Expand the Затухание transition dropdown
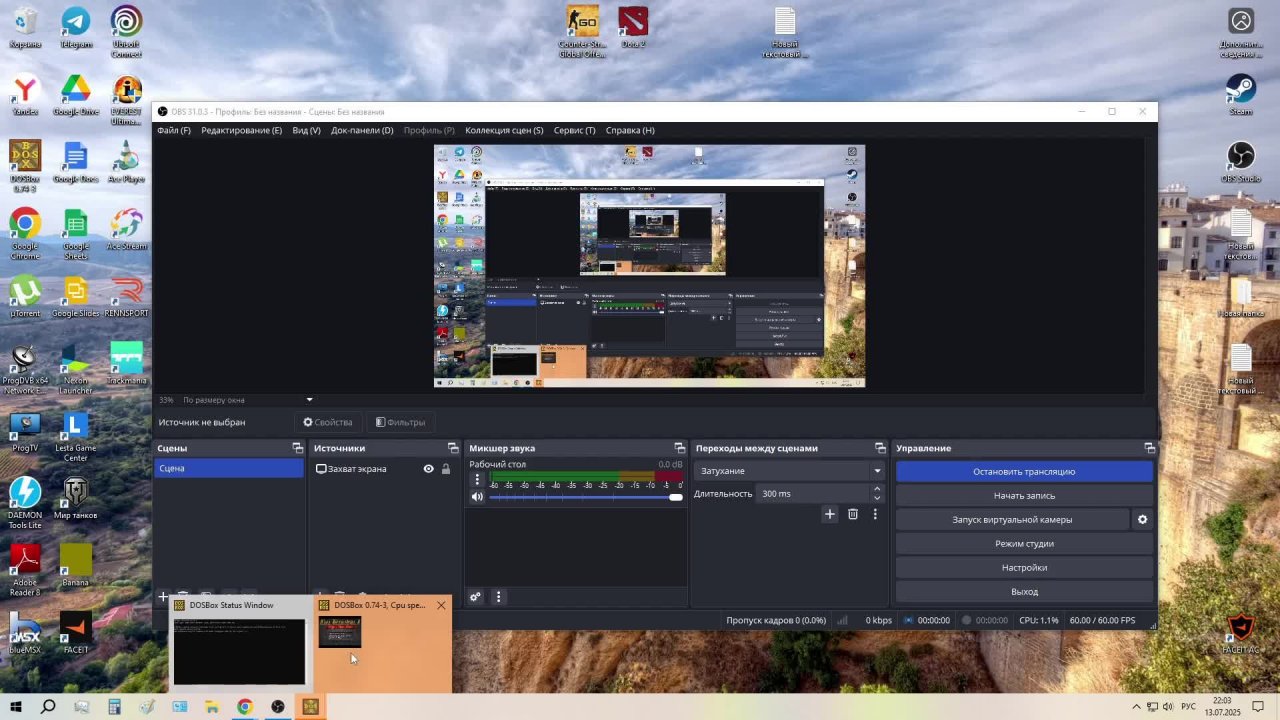Screen dimensions: 1280x720 pos(877,471)
